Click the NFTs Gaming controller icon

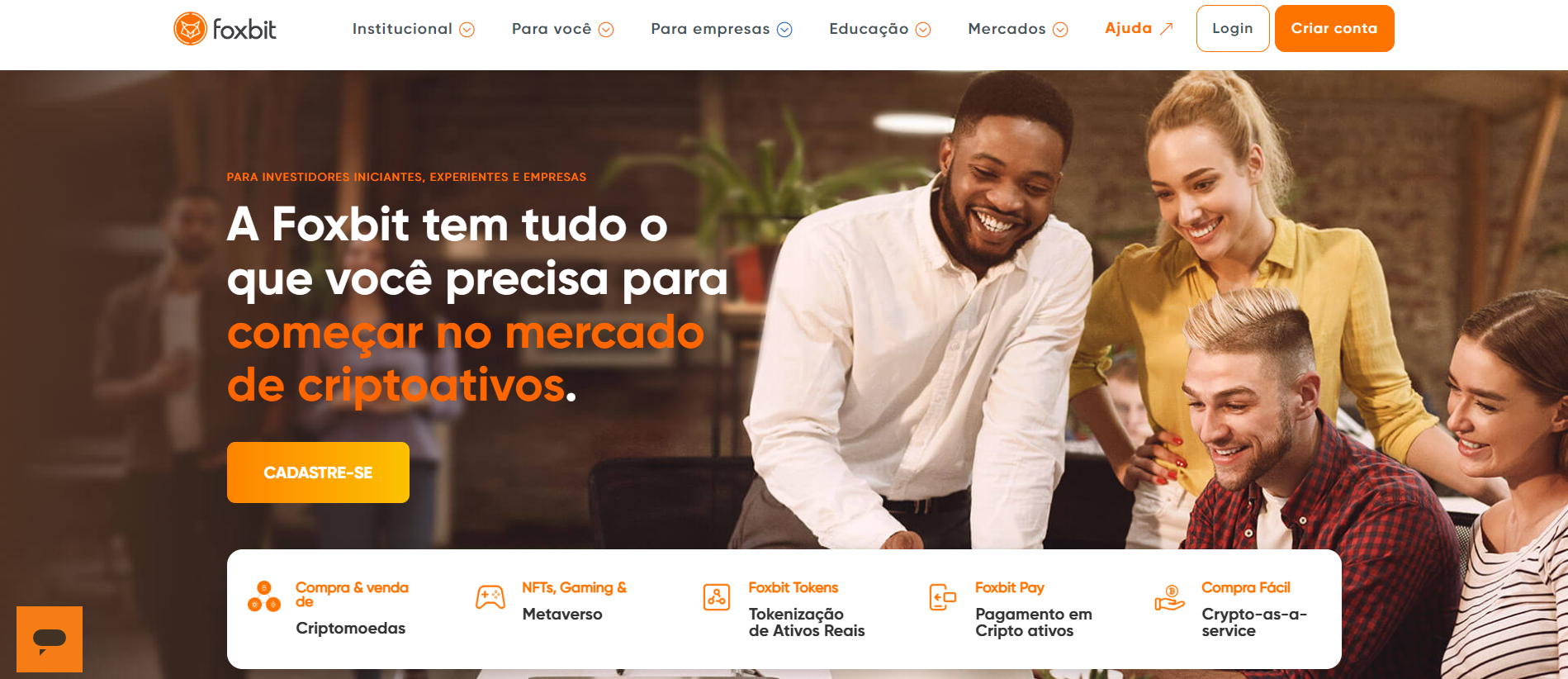click(x=490, y=596)
